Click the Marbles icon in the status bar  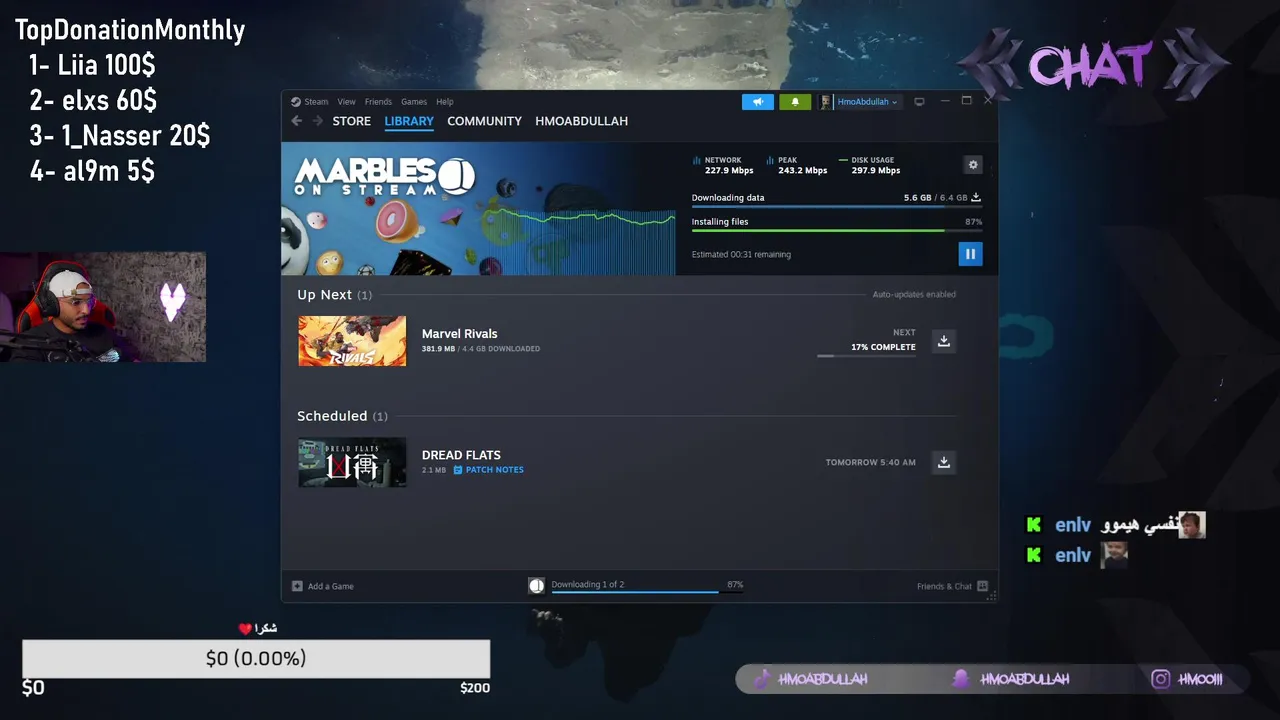[x=536, y=586]
